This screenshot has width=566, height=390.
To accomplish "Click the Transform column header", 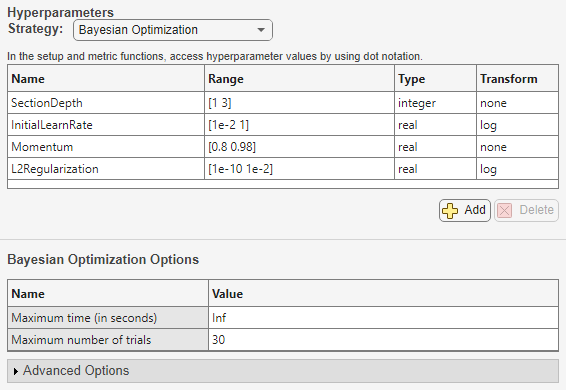I will point(517,78).
